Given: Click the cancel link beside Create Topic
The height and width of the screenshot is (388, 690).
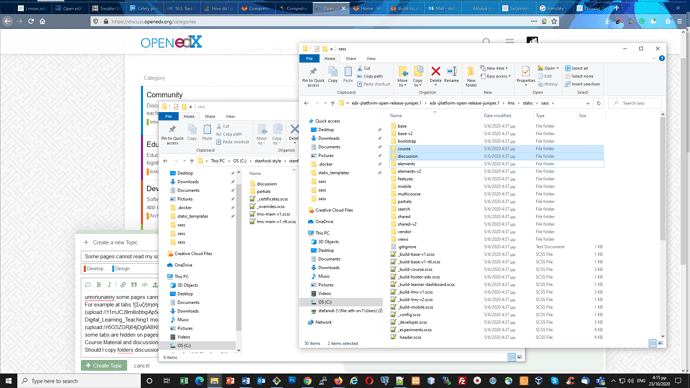Looking at the screenshot, I should [x=142, y=366].
